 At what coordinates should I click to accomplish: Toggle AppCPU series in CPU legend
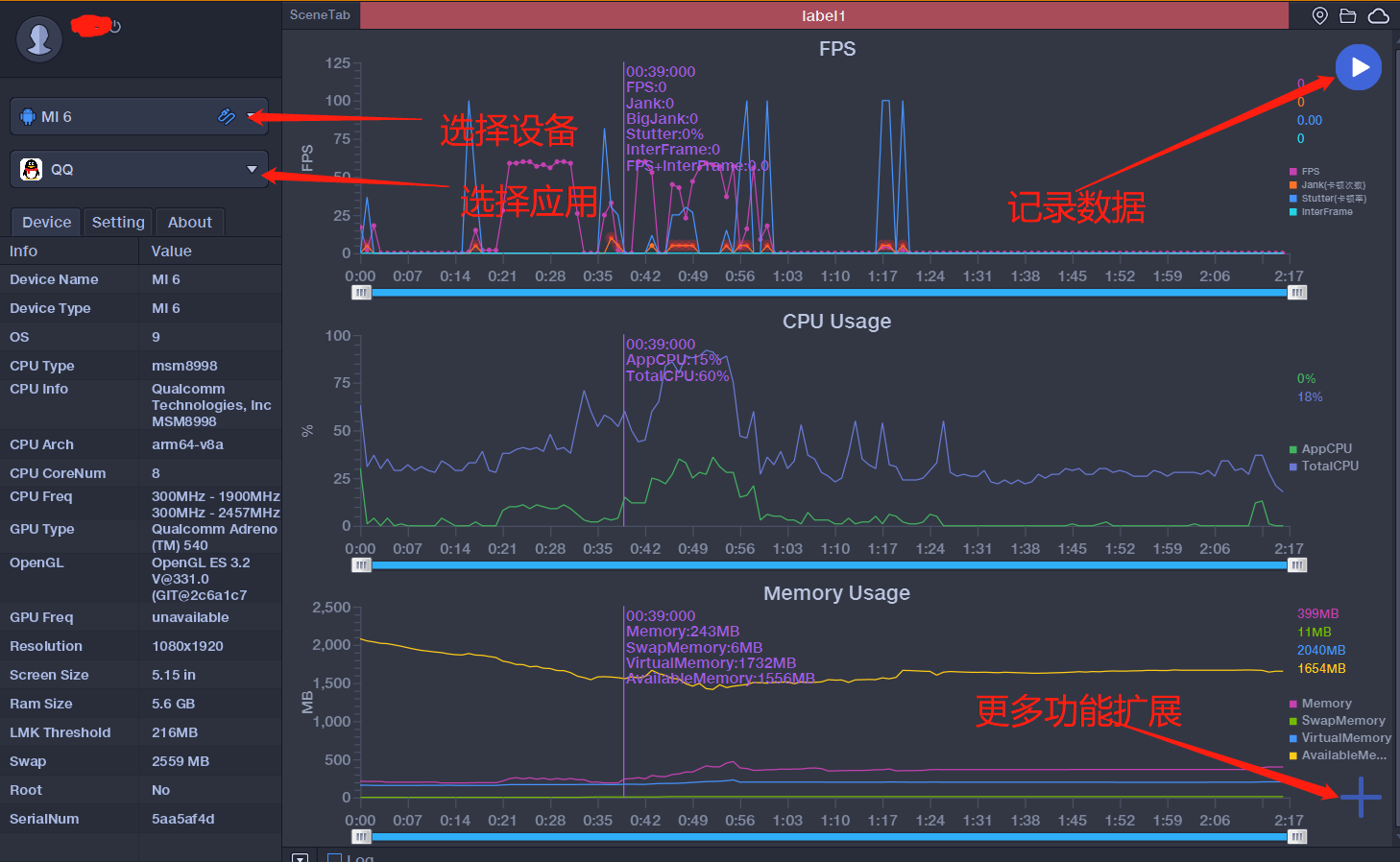coord(1320,448)
